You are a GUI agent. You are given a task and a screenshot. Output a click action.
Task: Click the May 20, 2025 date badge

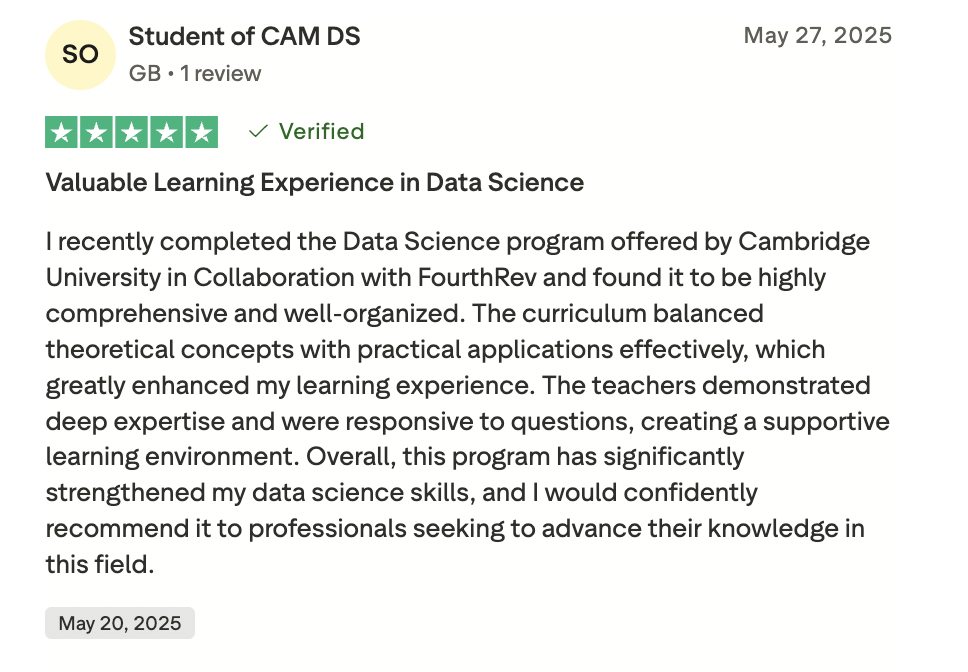coord(120,624)
